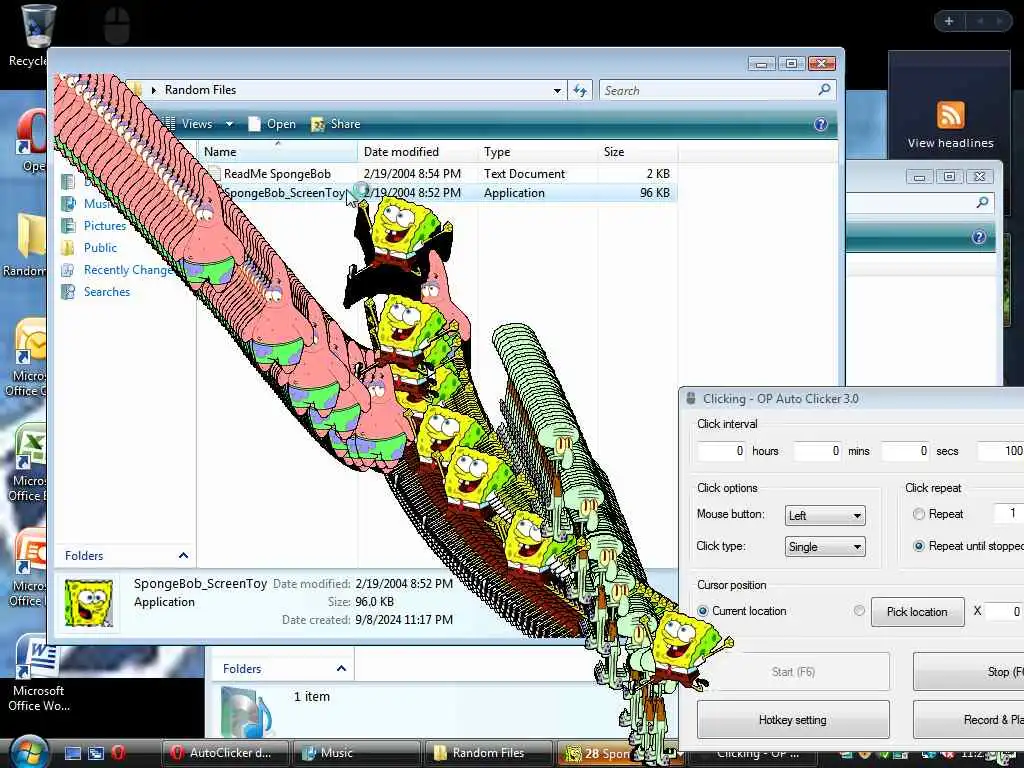
Task: Click the milliseconds field showing 100
Action: [x=1000, y=451]
